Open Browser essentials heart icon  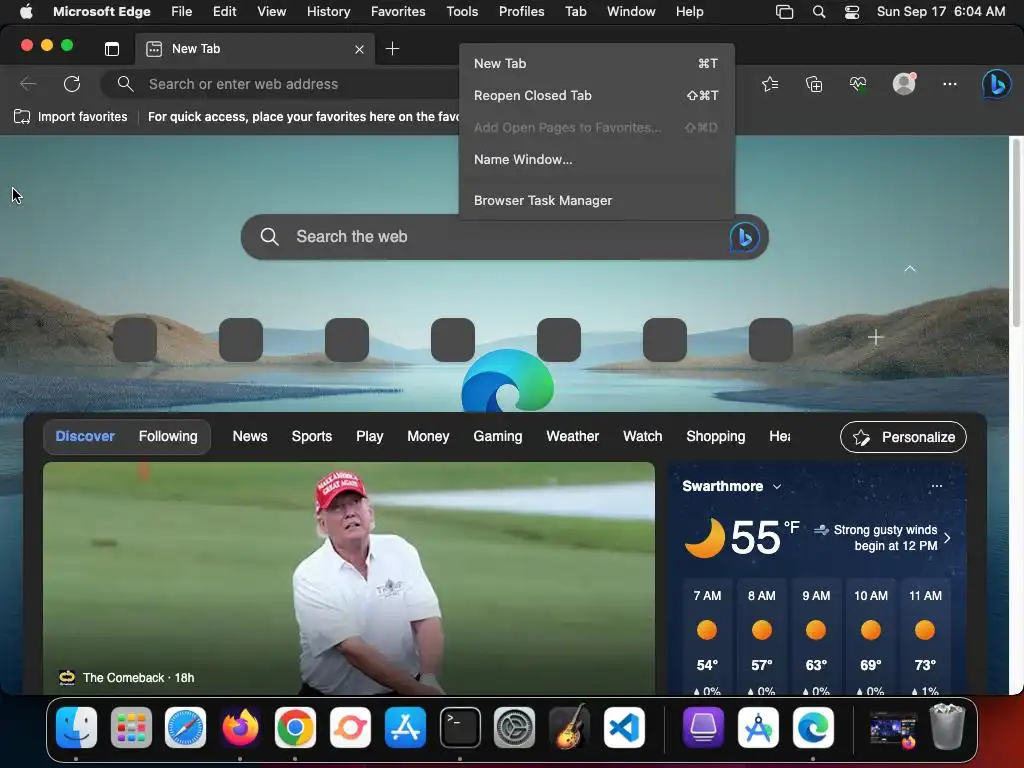(x=858, y=84)
